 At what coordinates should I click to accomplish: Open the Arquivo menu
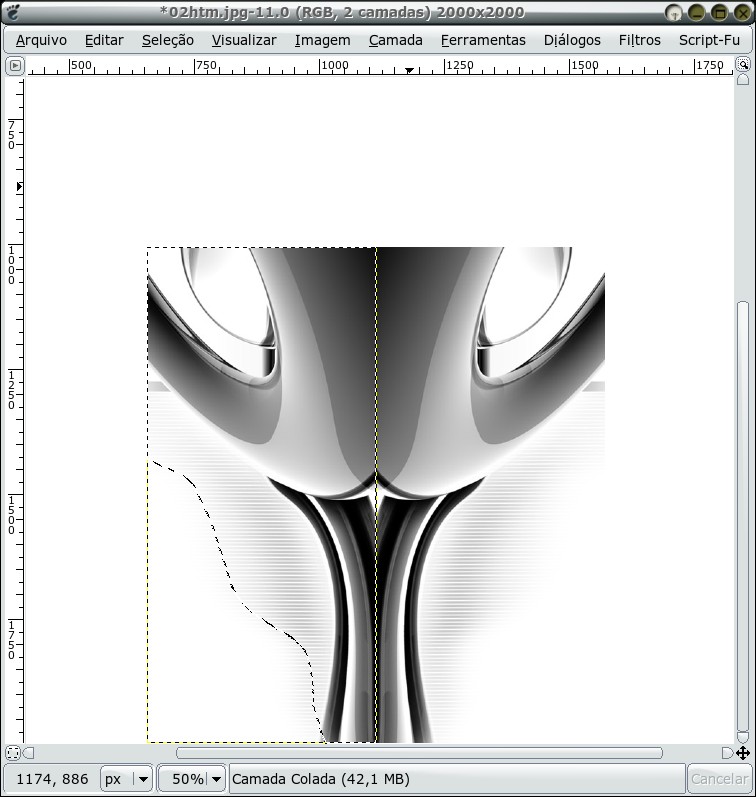coord(41,40)
